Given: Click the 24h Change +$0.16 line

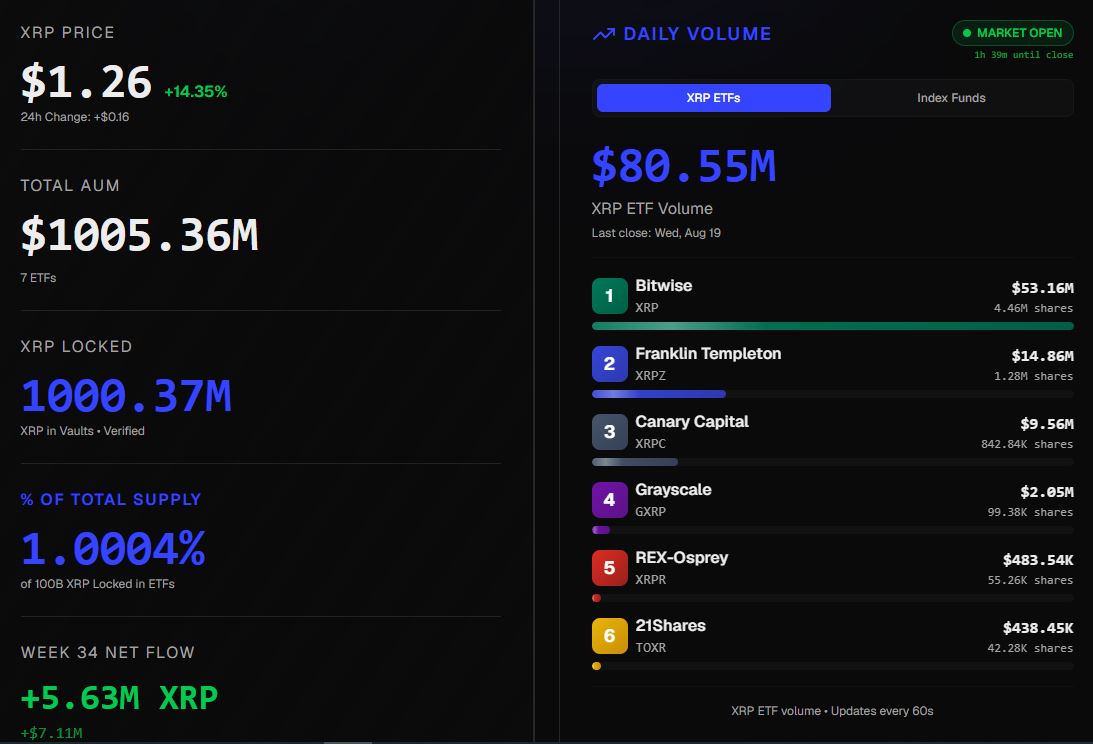Looking at the screenshot, I should [75, 116].
